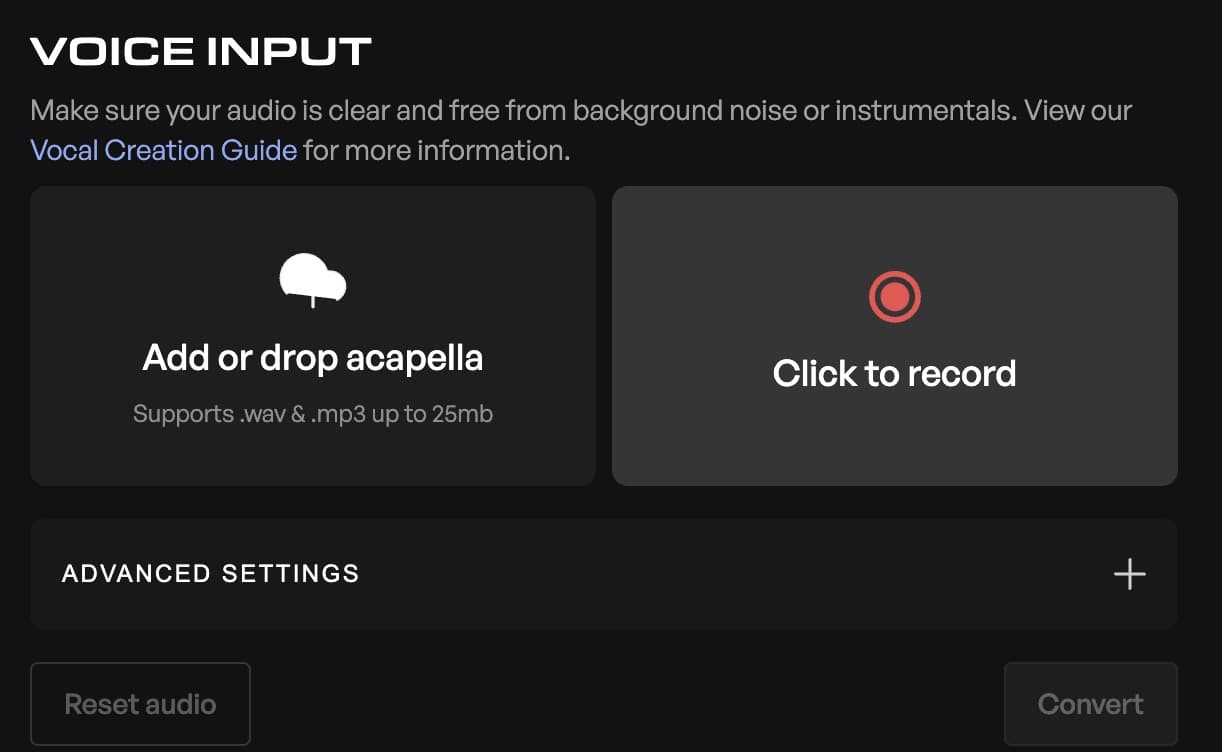Screen dimensions: 1222x752
Task: Click the cloud upload icon
Action: coord(313,279)
